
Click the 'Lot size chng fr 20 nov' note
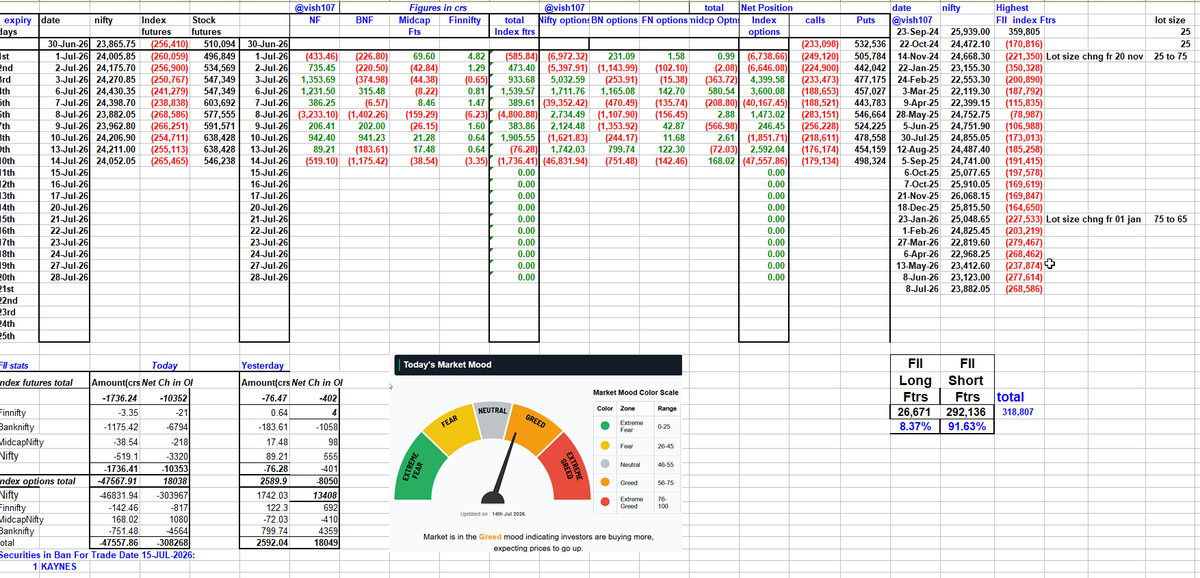1095,56
